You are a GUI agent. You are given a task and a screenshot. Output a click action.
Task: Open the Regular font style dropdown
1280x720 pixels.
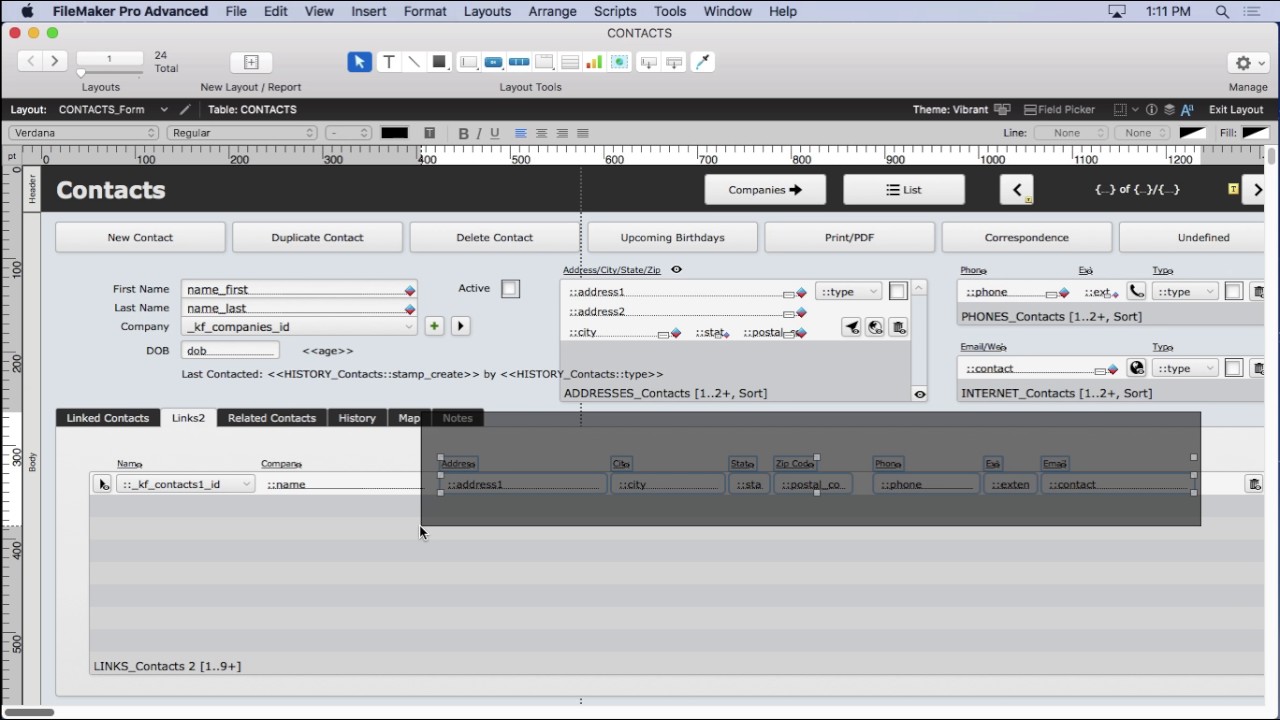pos(243,133)
